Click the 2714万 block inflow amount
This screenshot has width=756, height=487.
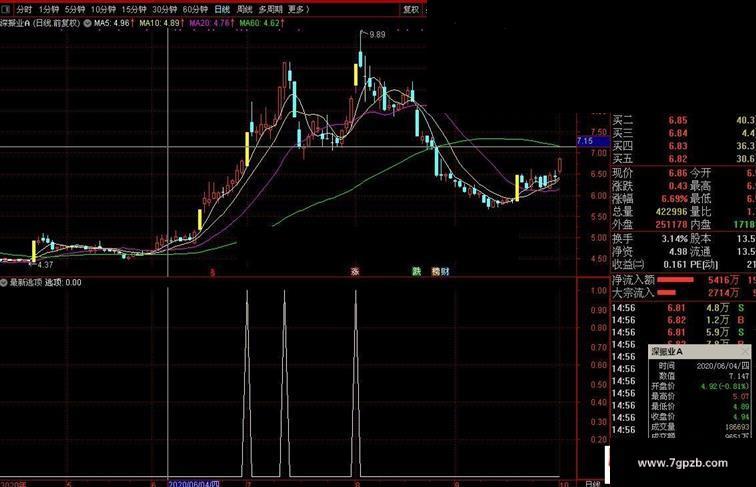[723, 293]
